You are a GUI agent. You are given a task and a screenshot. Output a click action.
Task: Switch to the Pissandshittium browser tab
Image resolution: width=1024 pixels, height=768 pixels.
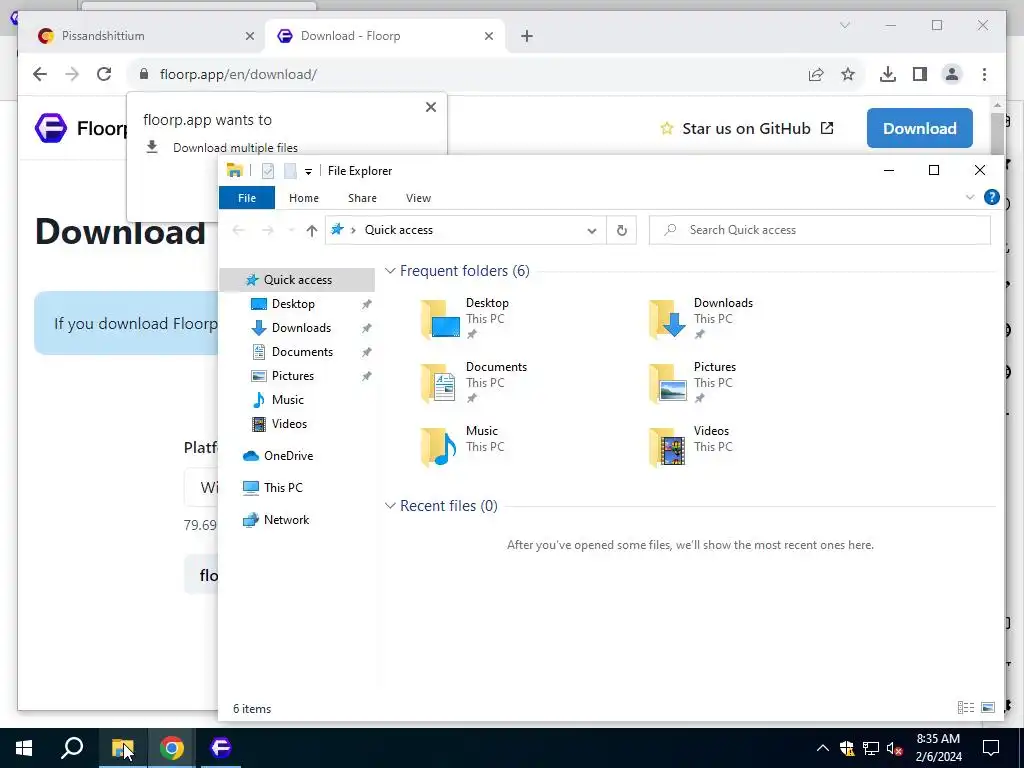click(145, 36)
